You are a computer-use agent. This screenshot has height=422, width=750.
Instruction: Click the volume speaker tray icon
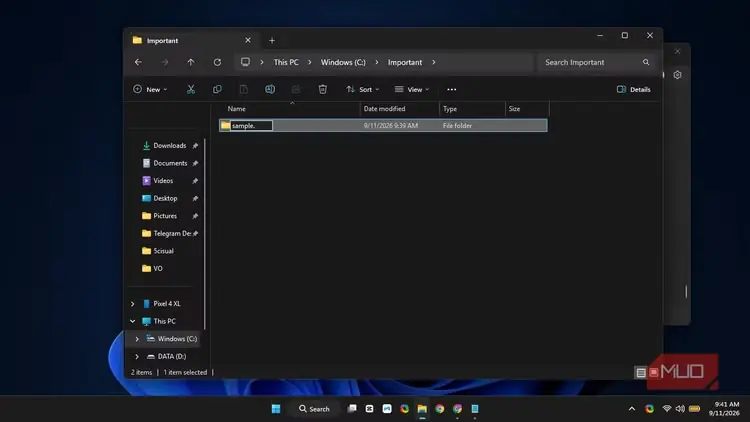(x=680, y=409)
